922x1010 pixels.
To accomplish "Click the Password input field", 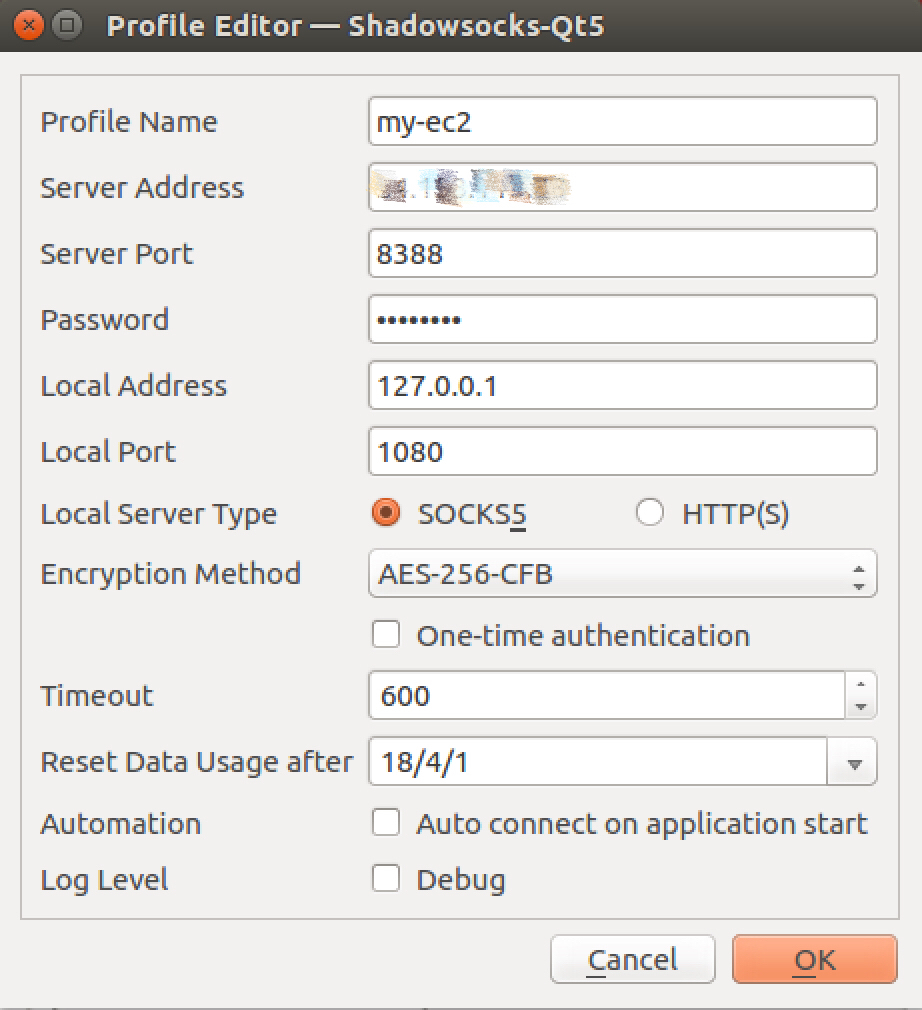I will tap(622, 319).
